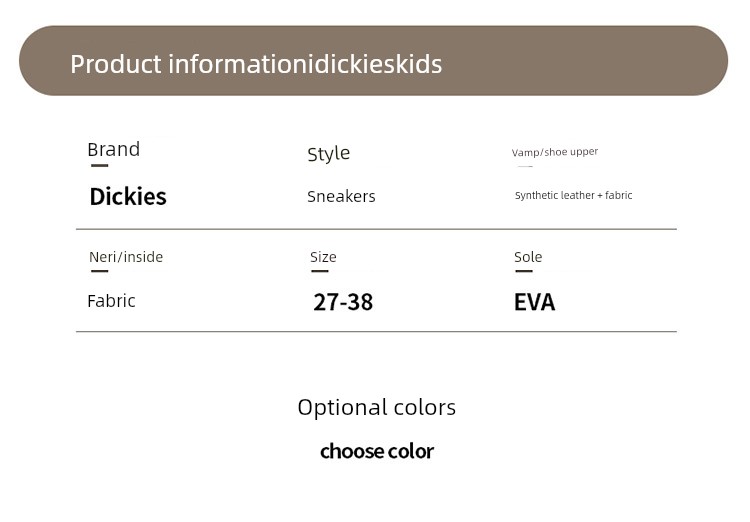The image size is (750, 522).
Task: Select the Size label
Action: click(323, 257)
